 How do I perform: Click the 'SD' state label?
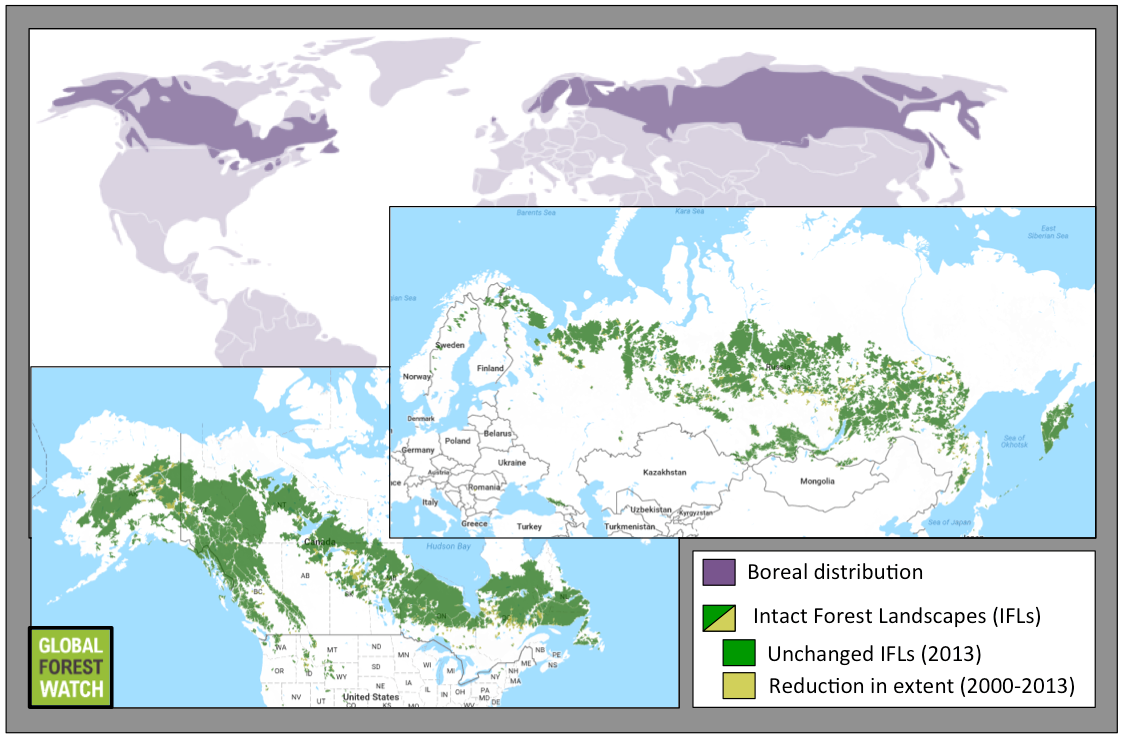(376, 667)
